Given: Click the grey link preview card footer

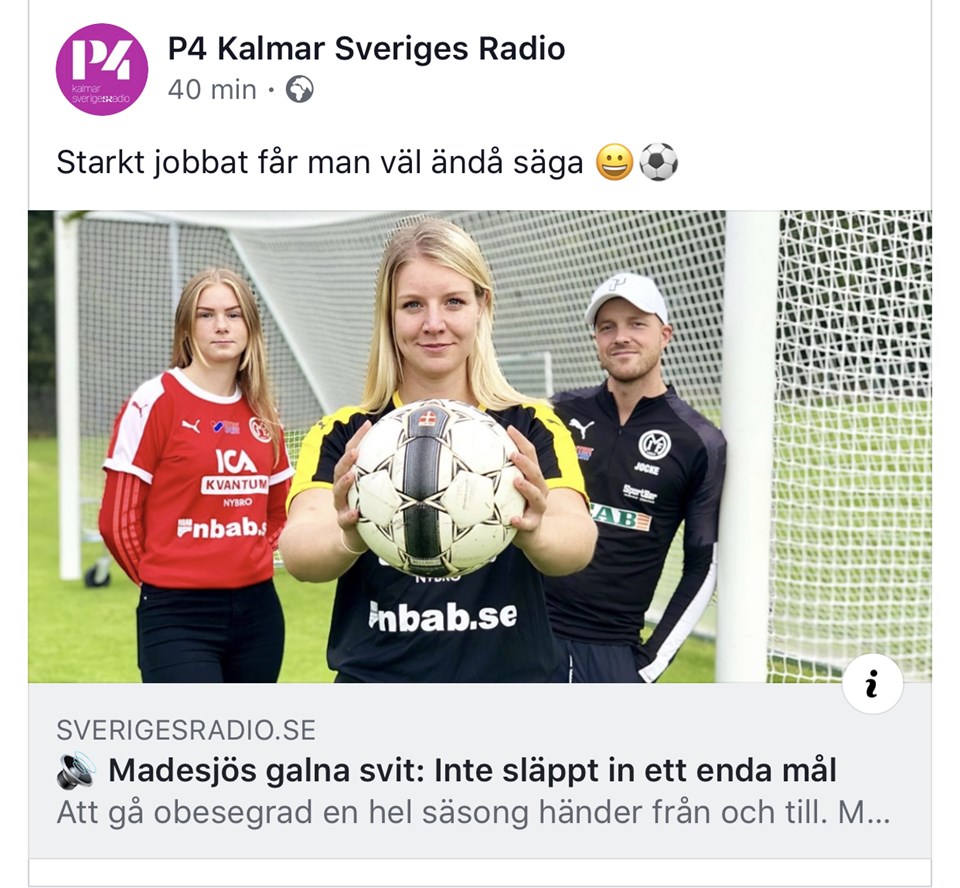Looking at the screenshot, I should point(480,771).
